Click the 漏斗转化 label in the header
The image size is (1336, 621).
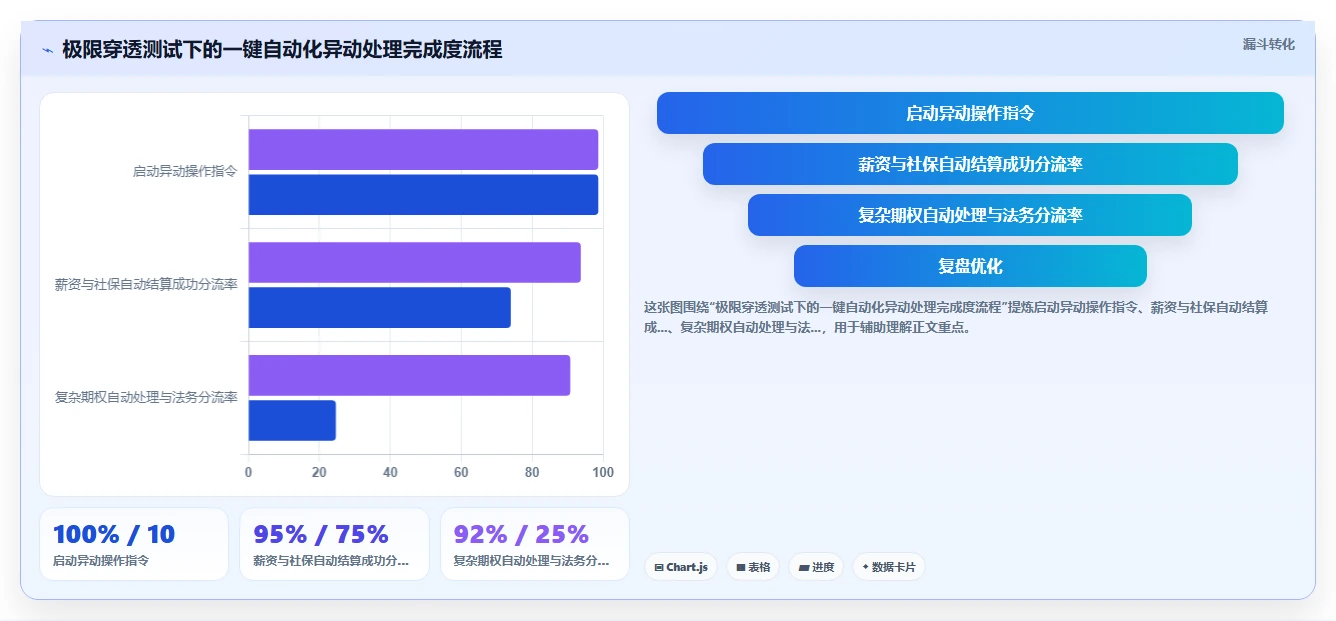coord(1268,44)
